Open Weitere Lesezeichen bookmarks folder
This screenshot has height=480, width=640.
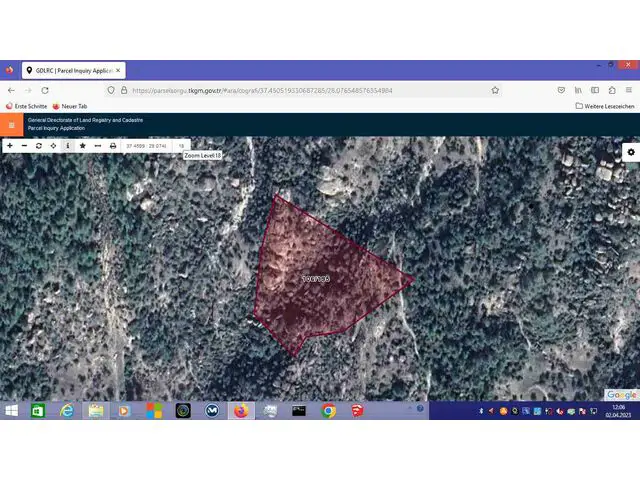604,106
